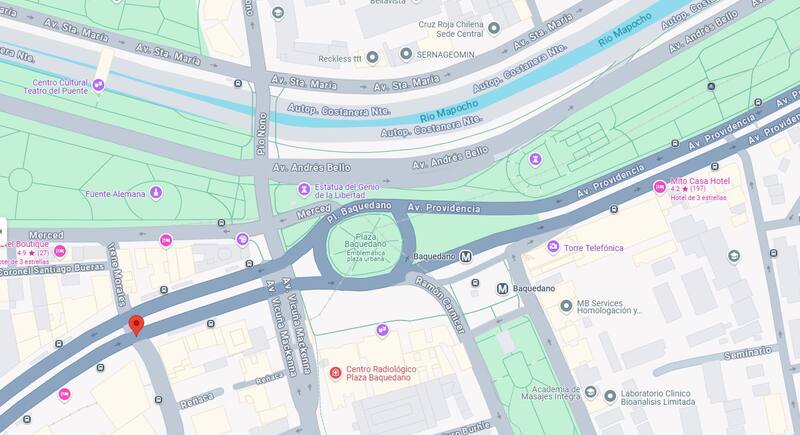Click the second Baquedano metro icon below roundabout
Image resolution: width=800 pixels, height=435 pixels.
(502, 289)
